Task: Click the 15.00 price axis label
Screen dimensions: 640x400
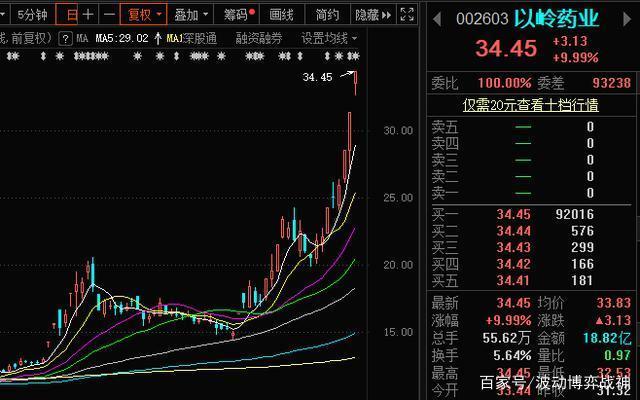Action: click(x=398, y=332)
